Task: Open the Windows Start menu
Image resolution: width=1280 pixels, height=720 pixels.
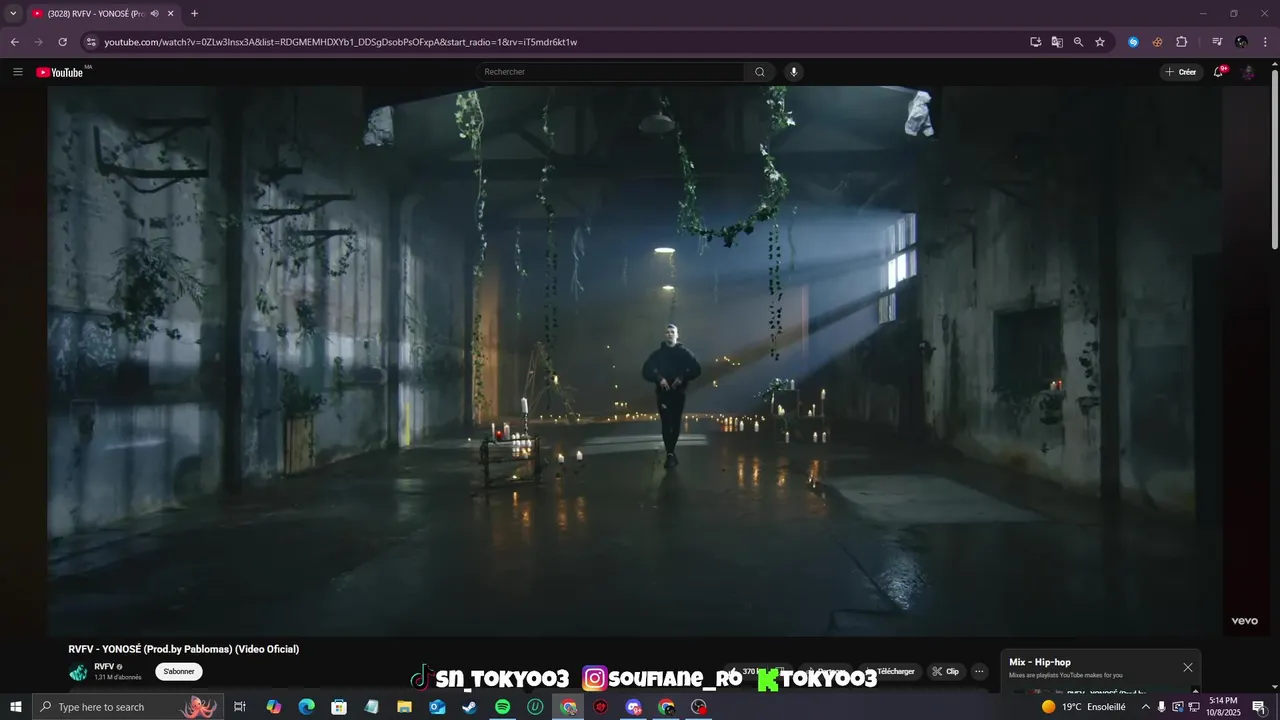Action: pos(16,707)
